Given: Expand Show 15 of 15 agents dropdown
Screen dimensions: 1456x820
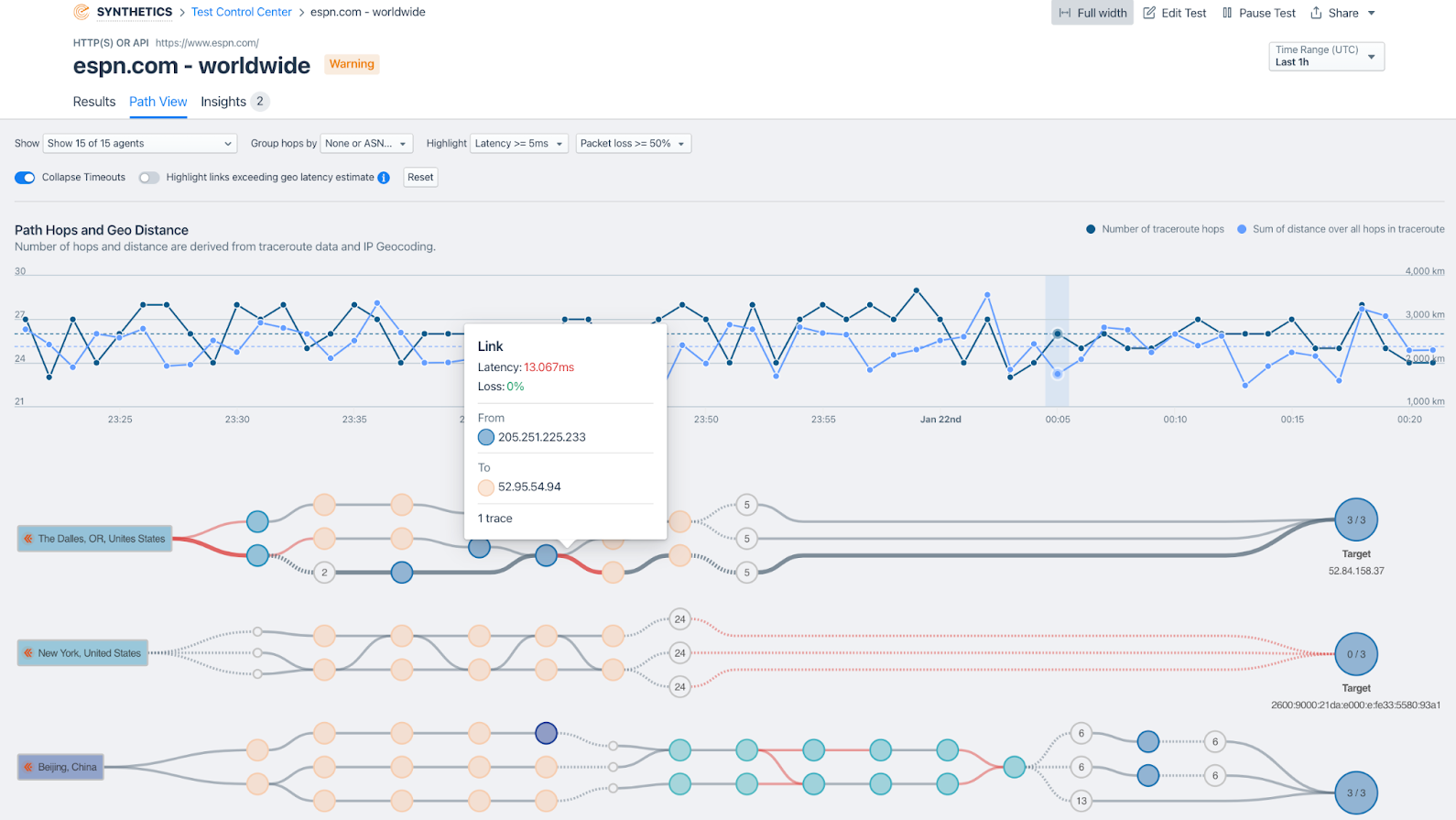Looking at the screenshot, I should 140,143.
